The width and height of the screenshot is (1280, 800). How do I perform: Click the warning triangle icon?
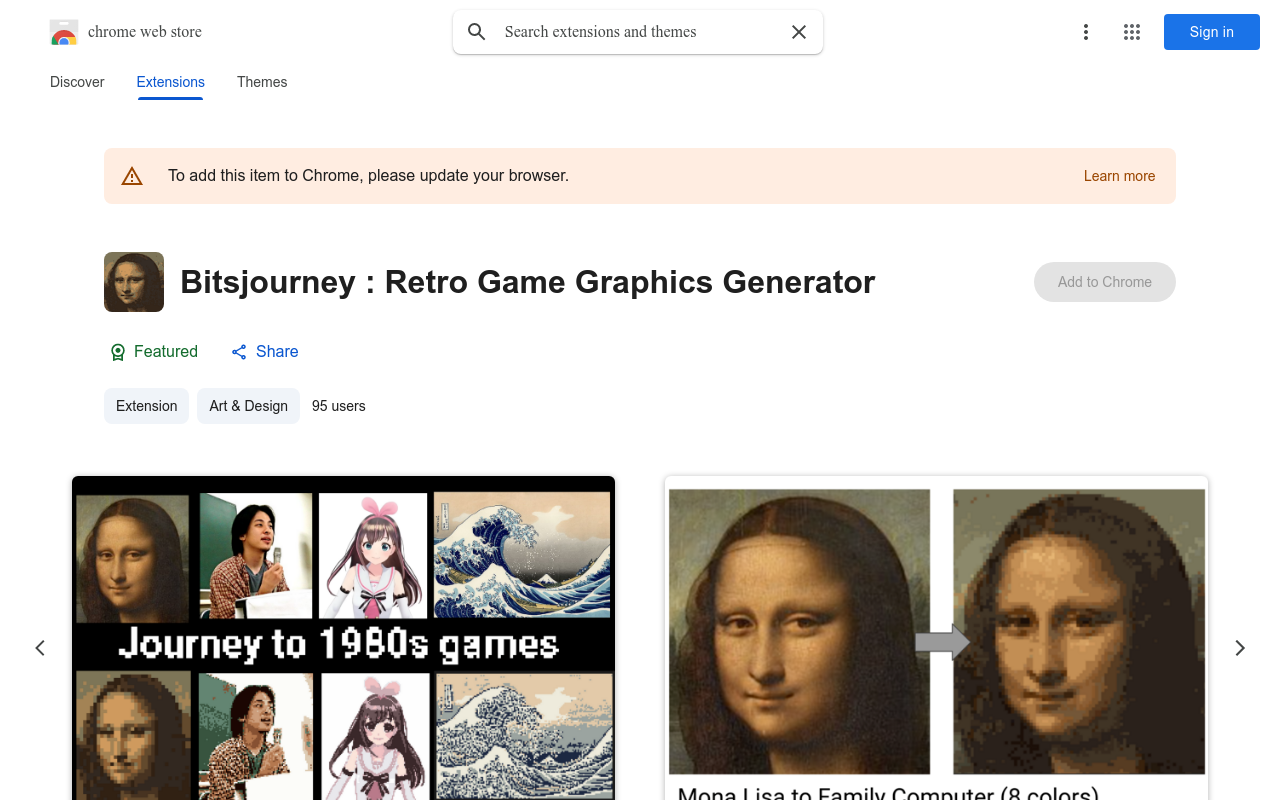pos(132,176)
